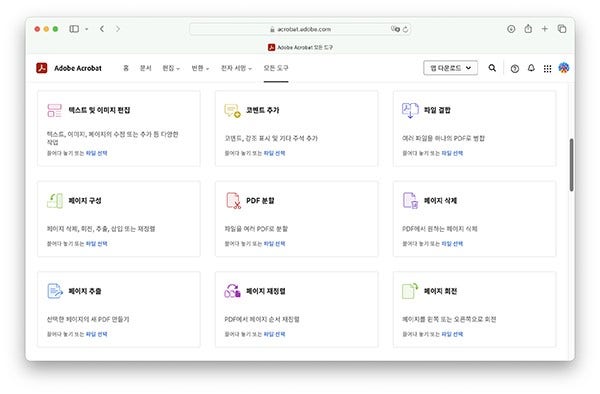Viewport: 600px width, 394px height.
Task: Click the 페이지 삭제 card title
Action: [x=440, y=201]
